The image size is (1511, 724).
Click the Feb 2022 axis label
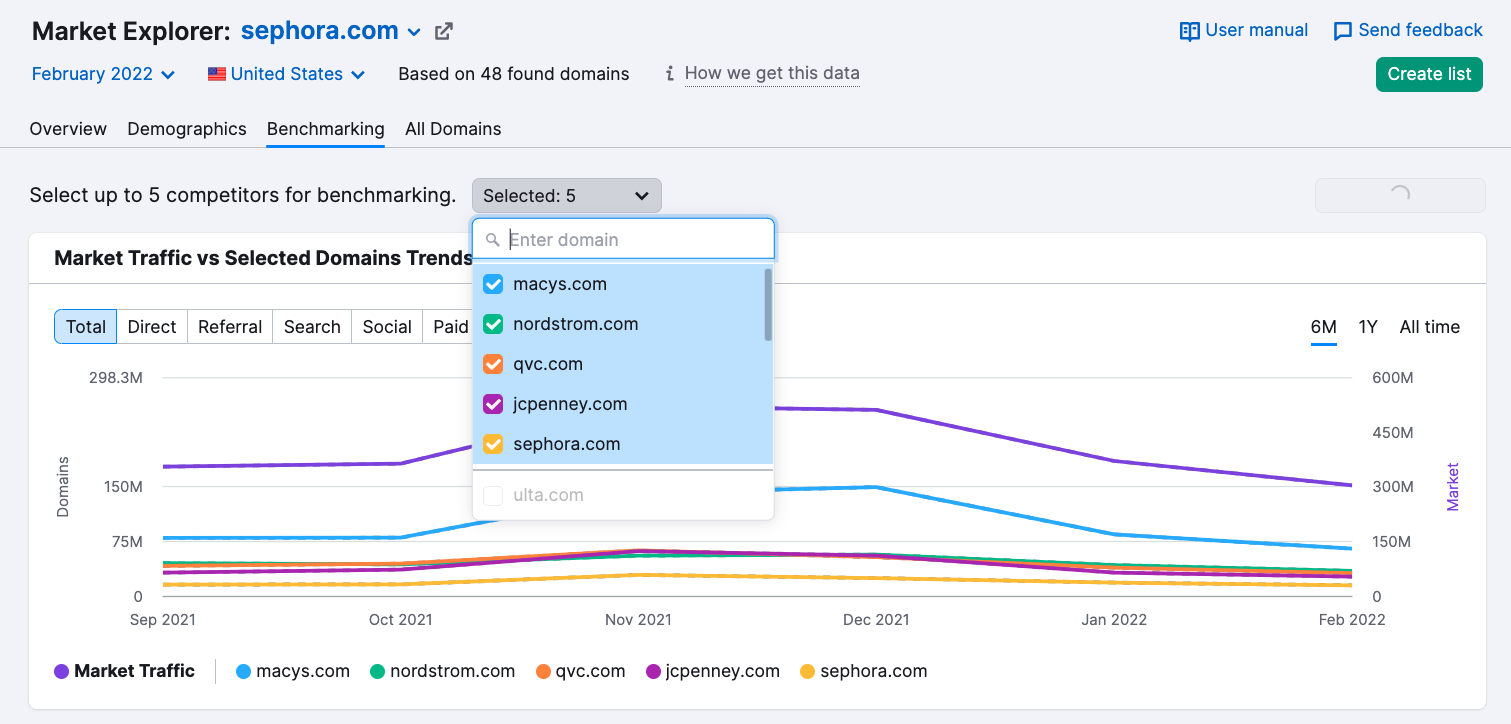pyautogui.click(x=1352, y=620)
